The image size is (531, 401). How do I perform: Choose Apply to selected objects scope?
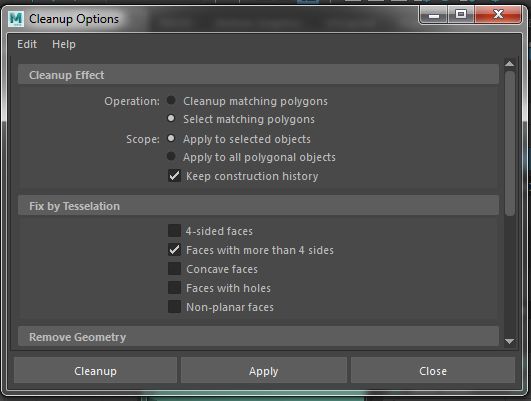[171, 138]
